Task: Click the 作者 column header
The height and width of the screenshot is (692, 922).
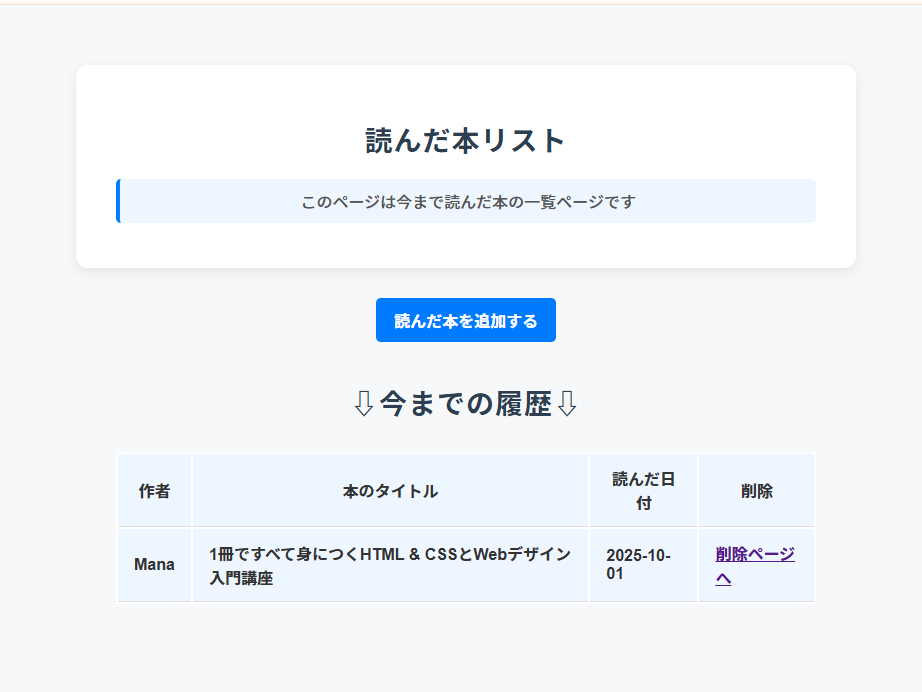Action: (154, 491)
